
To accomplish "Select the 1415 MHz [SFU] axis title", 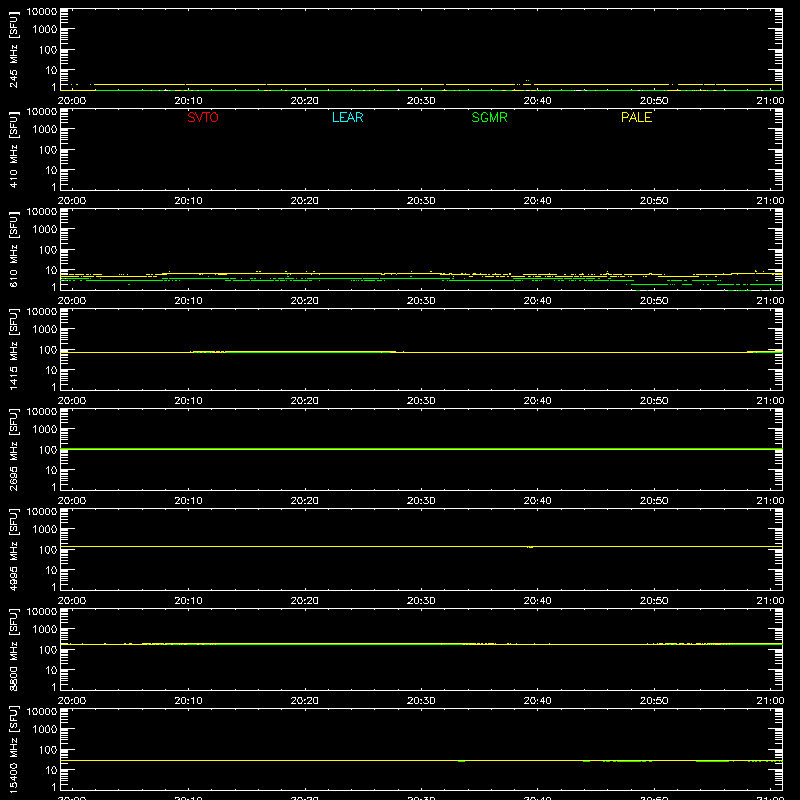I will coord(13,349).
